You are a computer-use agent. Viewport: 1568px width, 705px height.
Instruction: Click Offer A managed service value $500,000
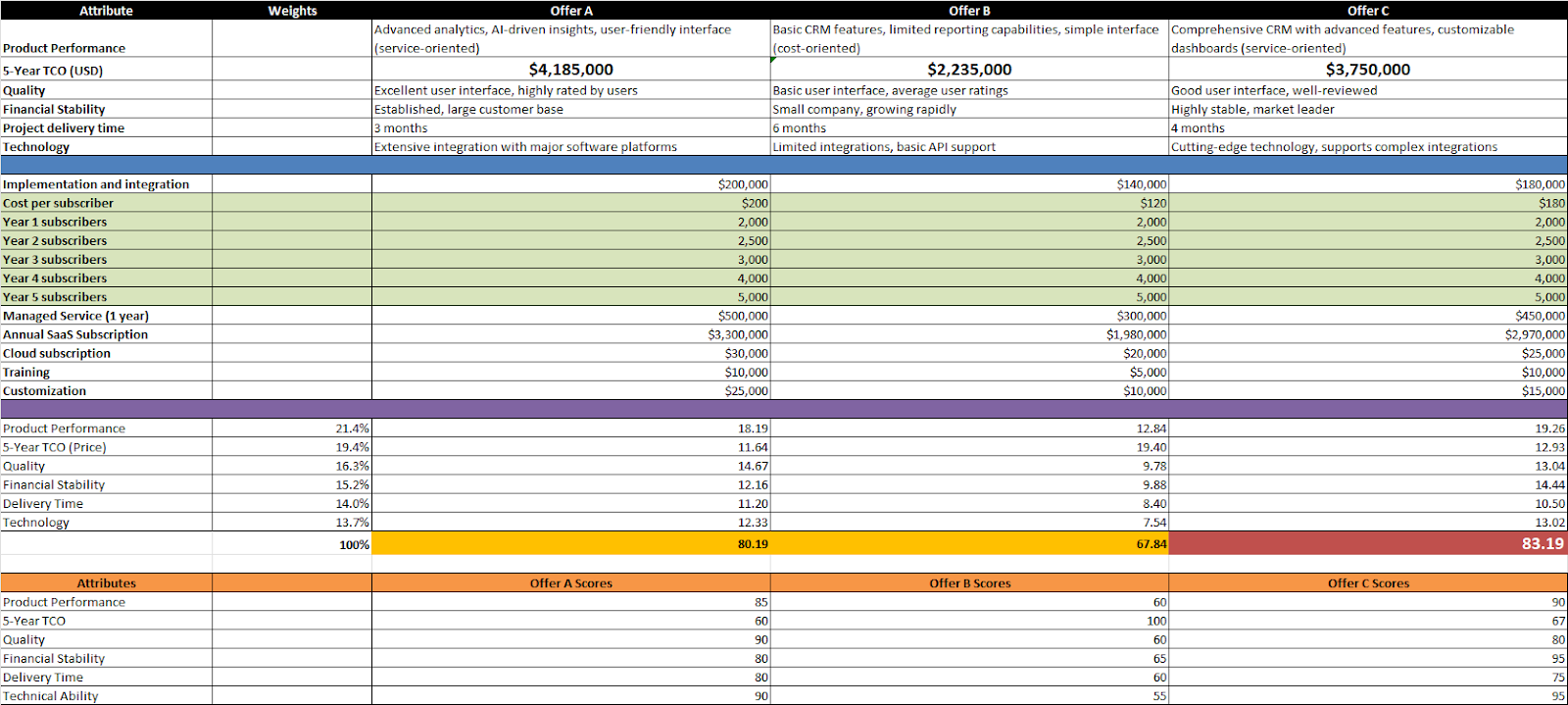tap(571, 316)
